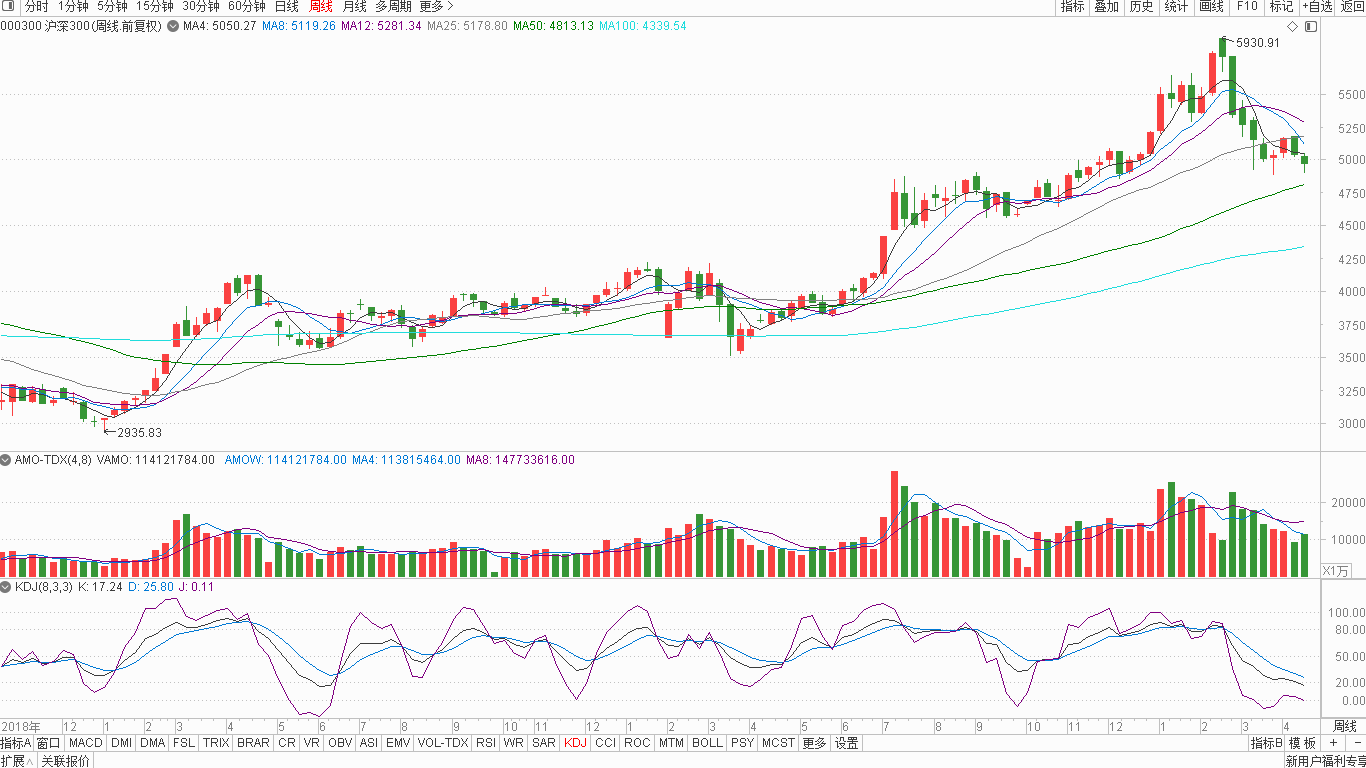1366x768 pixels.
Task: Select the 30分钟 period
Action: 200,6
